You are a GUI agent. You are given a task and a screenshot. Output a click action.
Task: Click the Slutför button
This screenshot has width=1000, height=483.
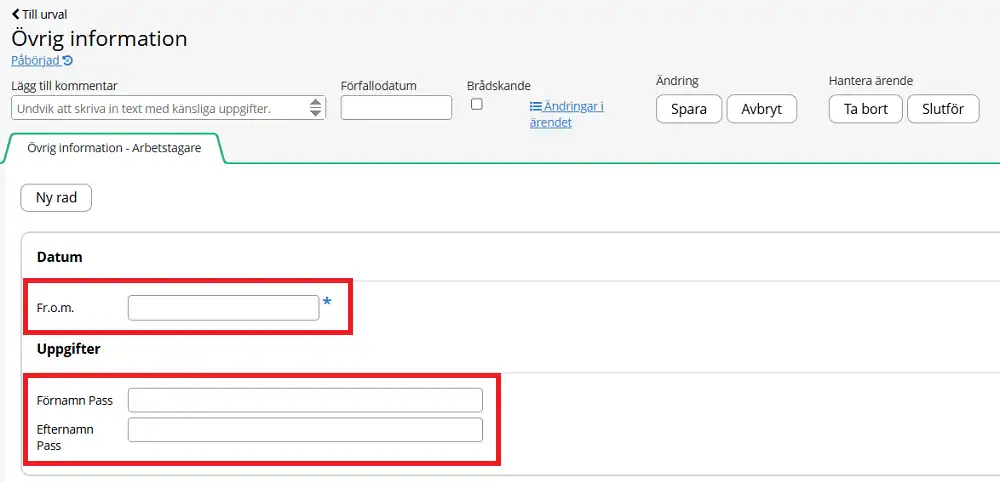pos(942,109)
